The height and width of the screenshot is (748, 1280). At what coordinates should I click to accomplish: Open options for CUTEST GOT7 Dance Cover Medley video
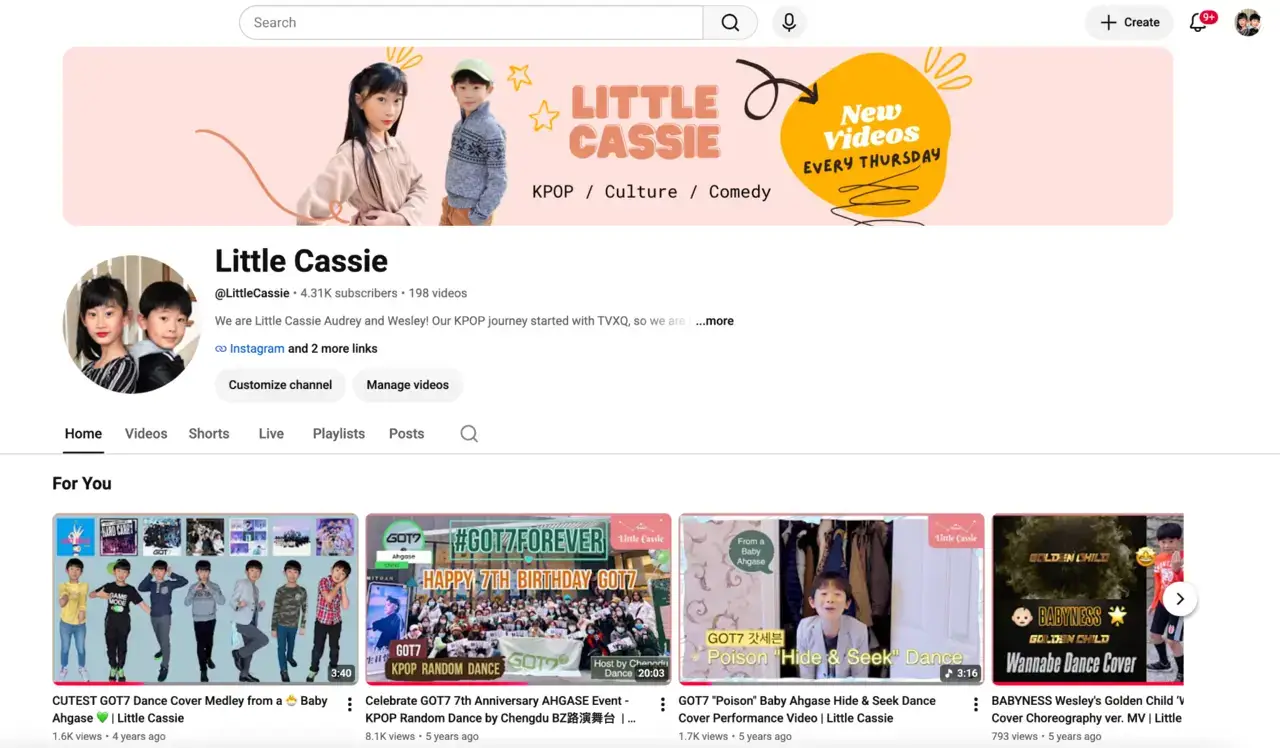pos(350,705)
